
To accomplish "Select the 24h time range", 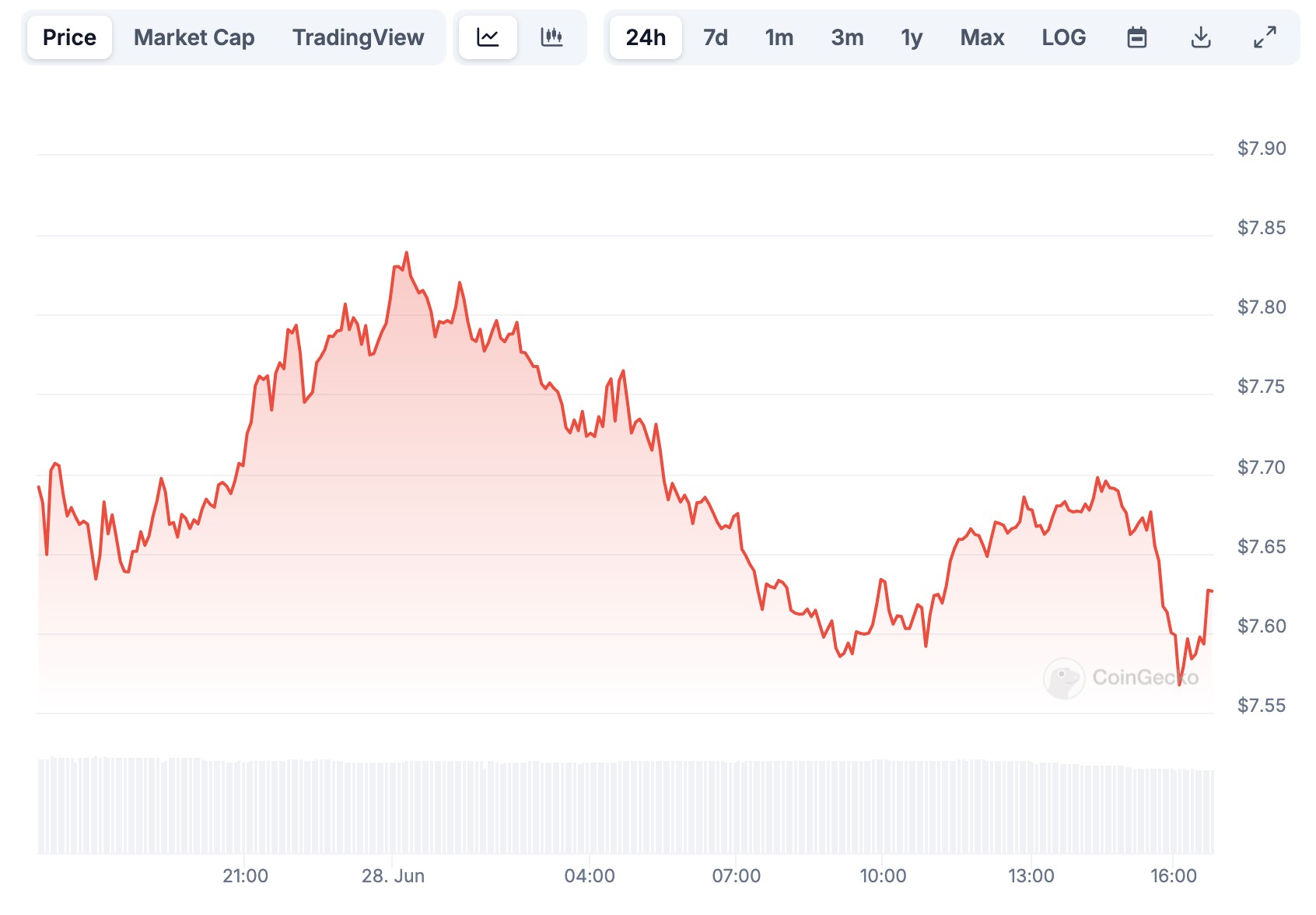I will 646,37.
